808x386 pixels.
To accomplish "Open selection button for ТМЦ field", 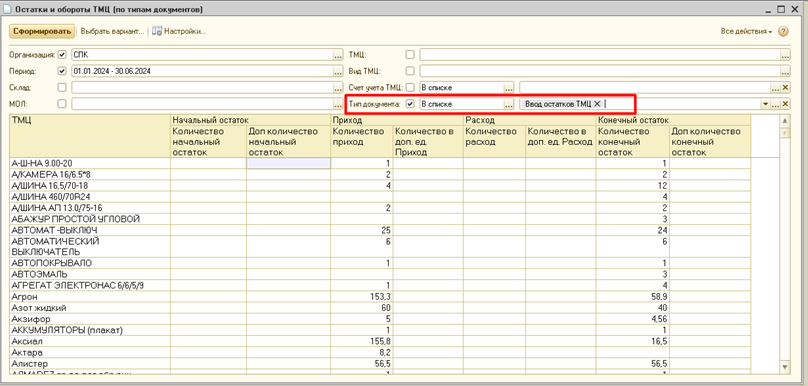I will tap(785, 55).
